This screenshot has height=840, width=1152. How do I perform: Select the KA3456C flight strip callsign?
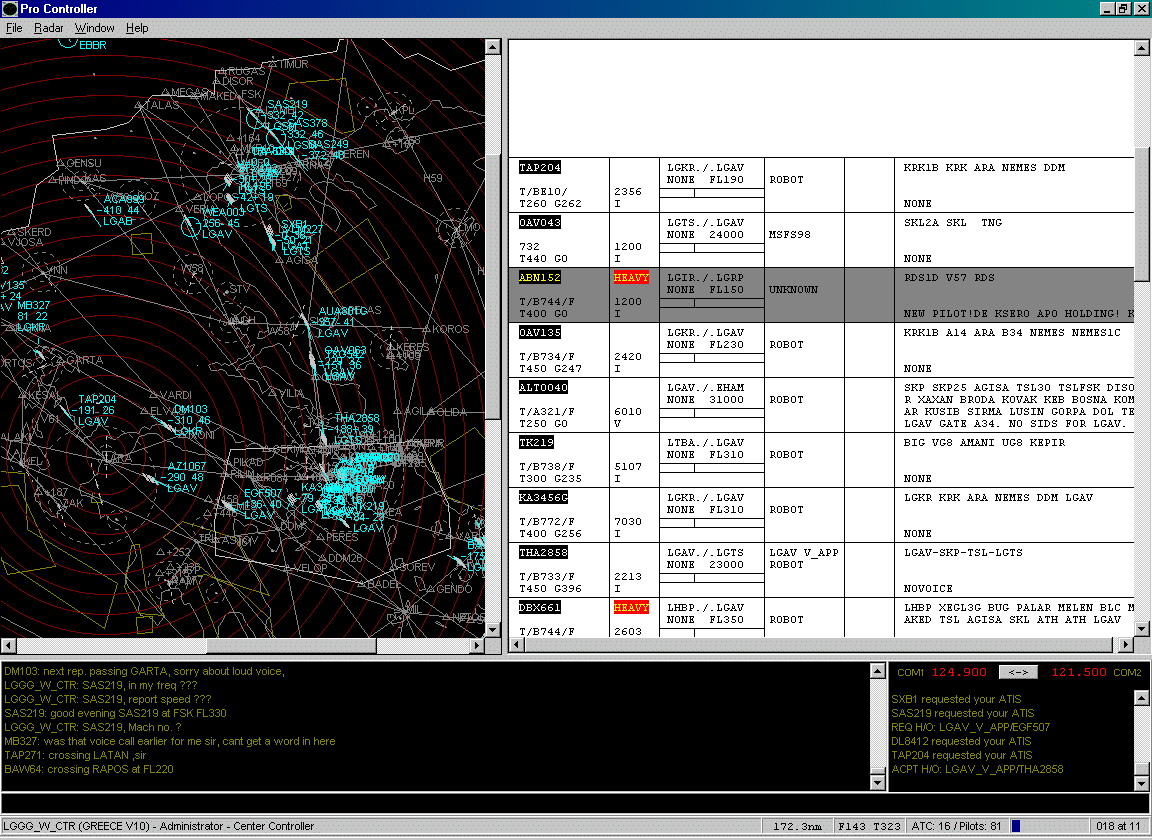543,498
